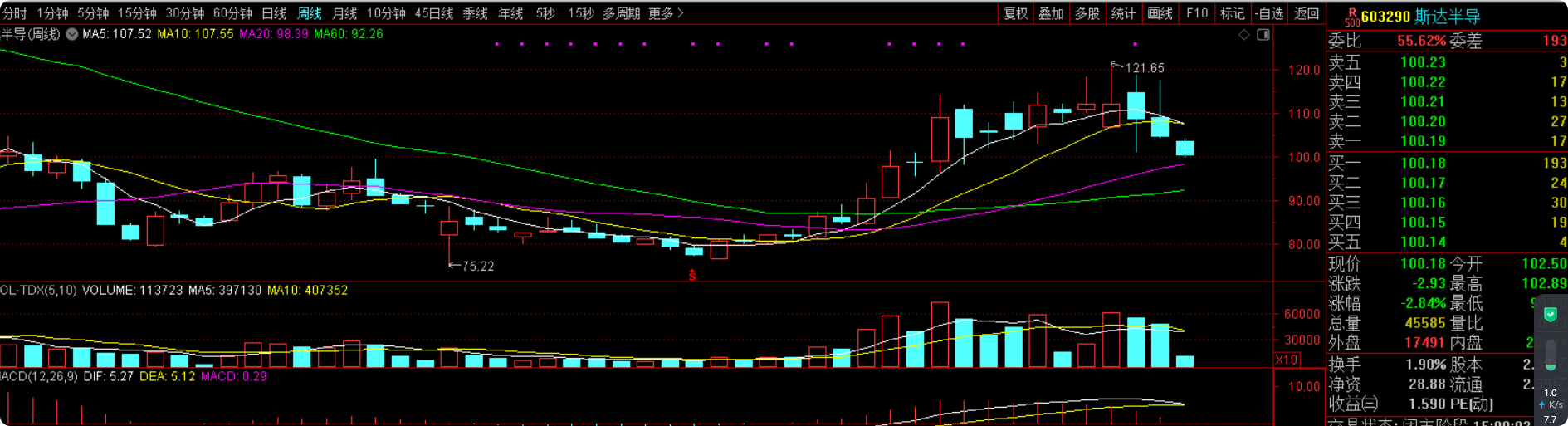Toggle the side panel layout icon
1568x426 pixels.
(x=1263, y=34)
